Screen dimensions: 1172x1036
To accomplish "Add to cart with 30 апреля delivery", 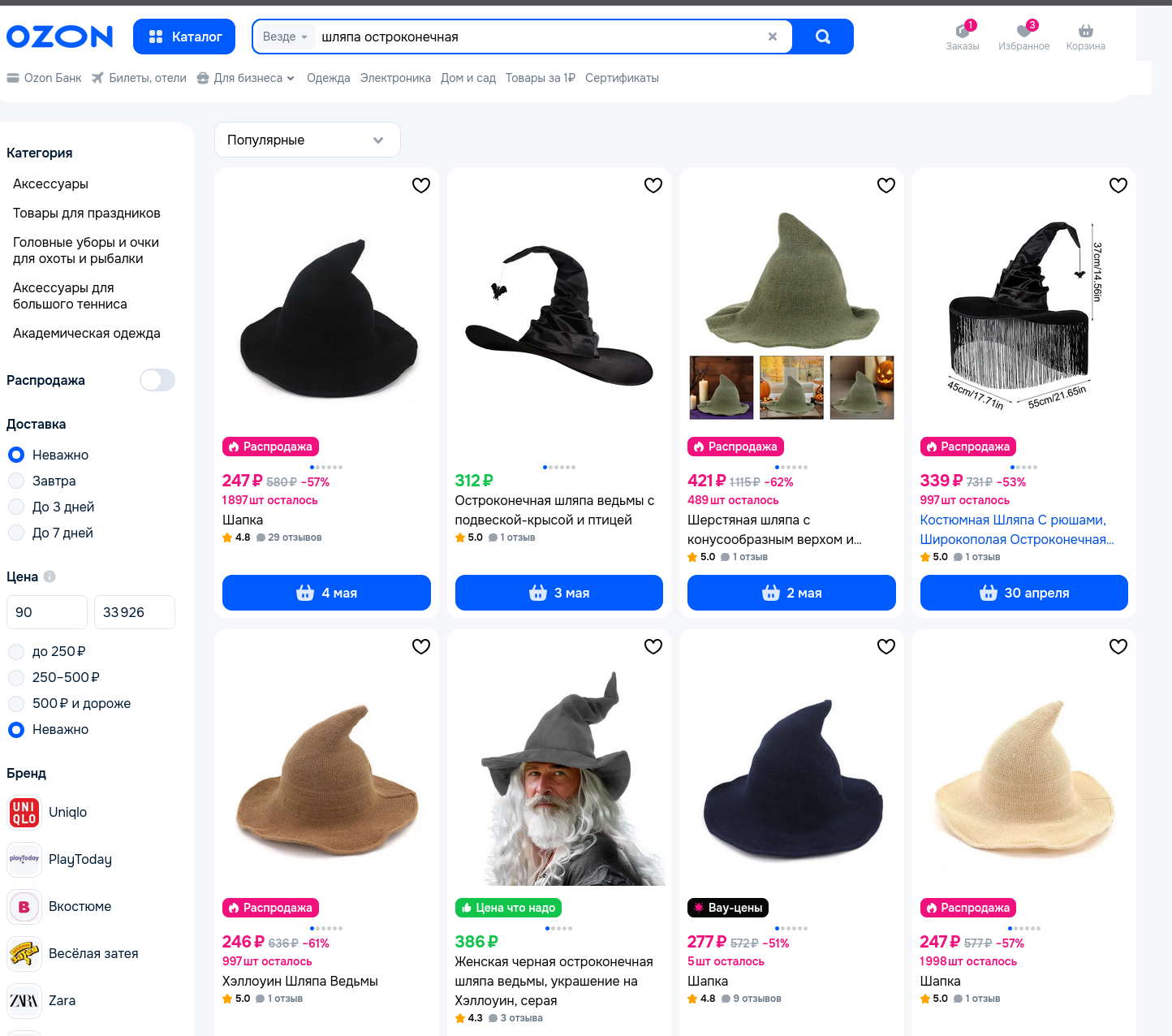I will [x=1024, y=593].
